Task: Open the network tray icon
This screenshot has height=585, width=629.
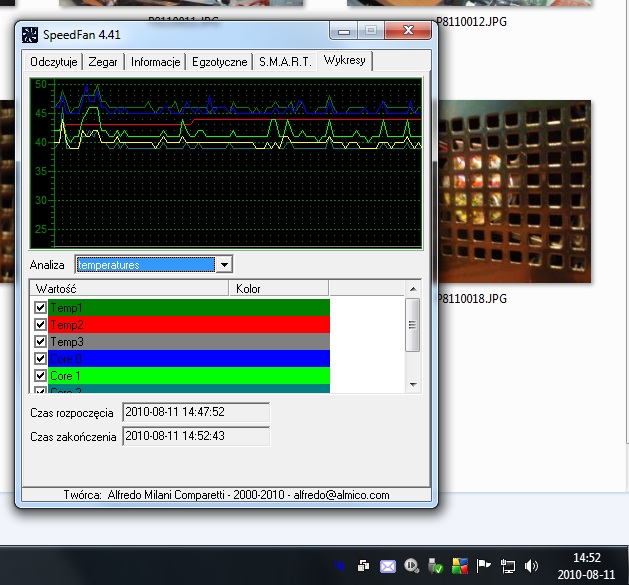Action: point(508,566)
